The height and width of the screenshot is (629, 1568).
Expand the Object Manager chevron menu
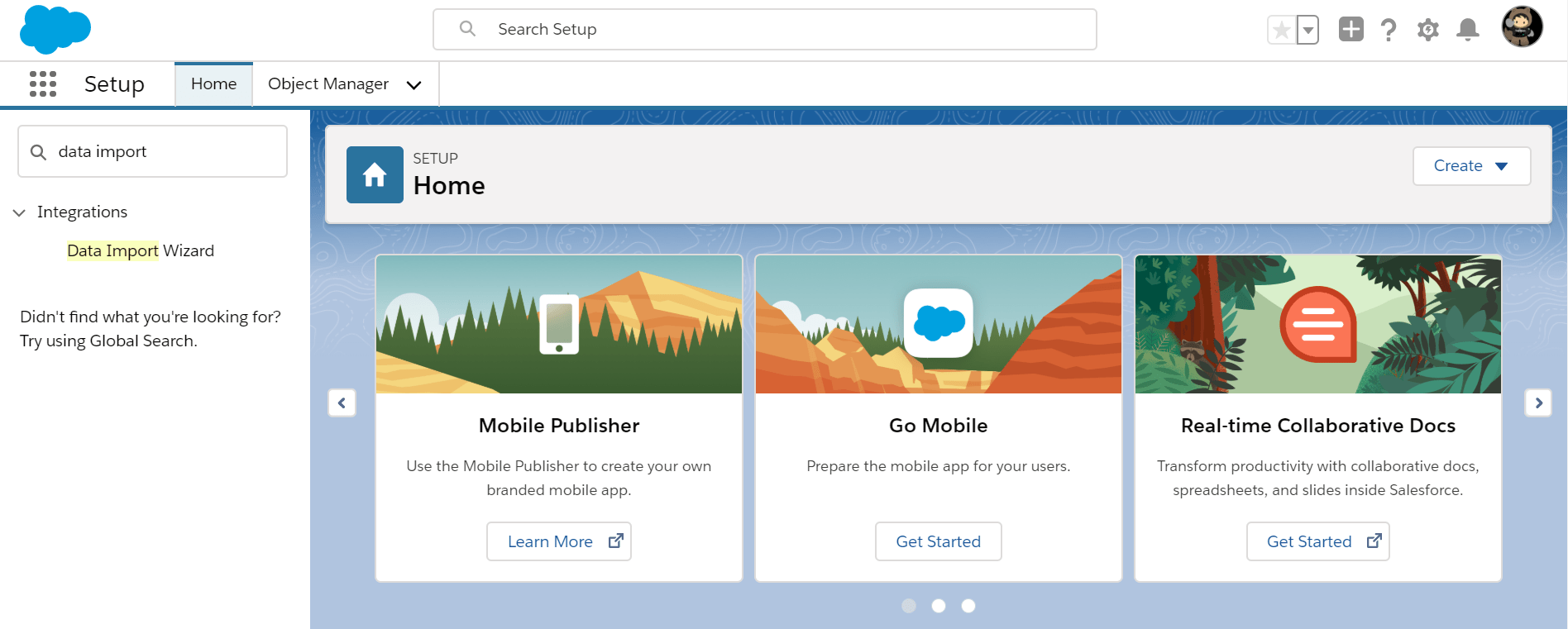click(414, 84)
